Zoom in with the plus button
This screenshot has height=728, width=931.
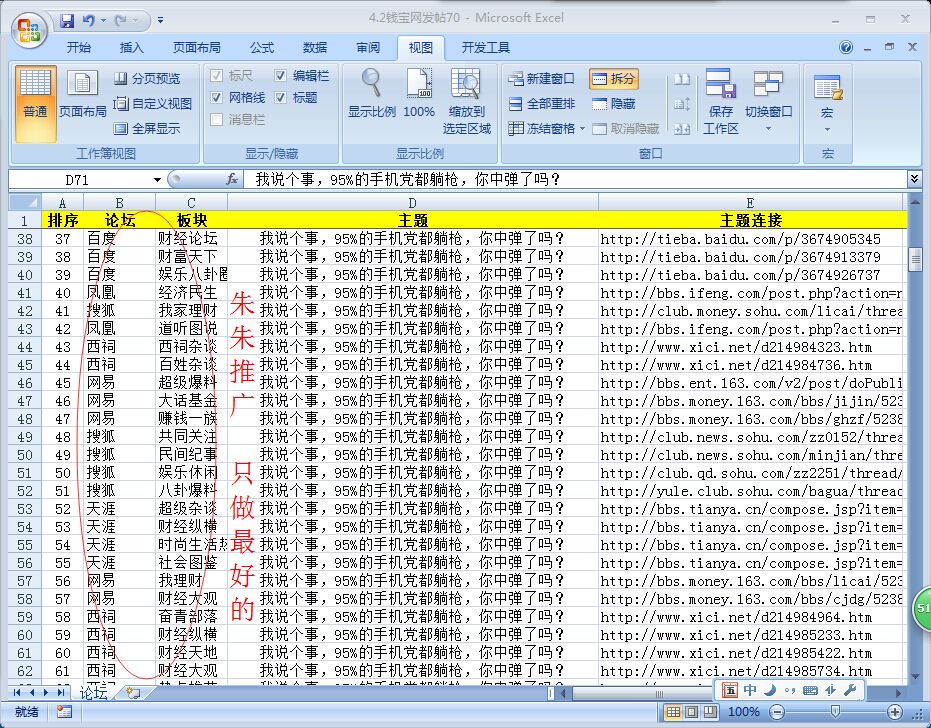pos(895,711)
